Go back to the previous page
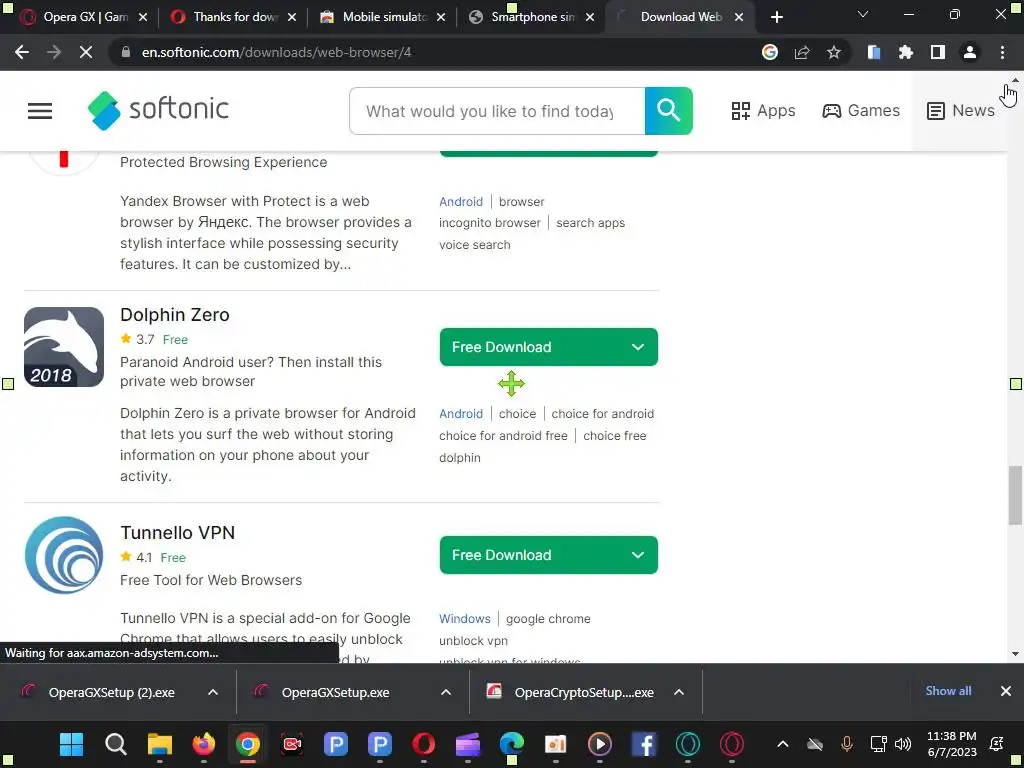 pos(22,52)
